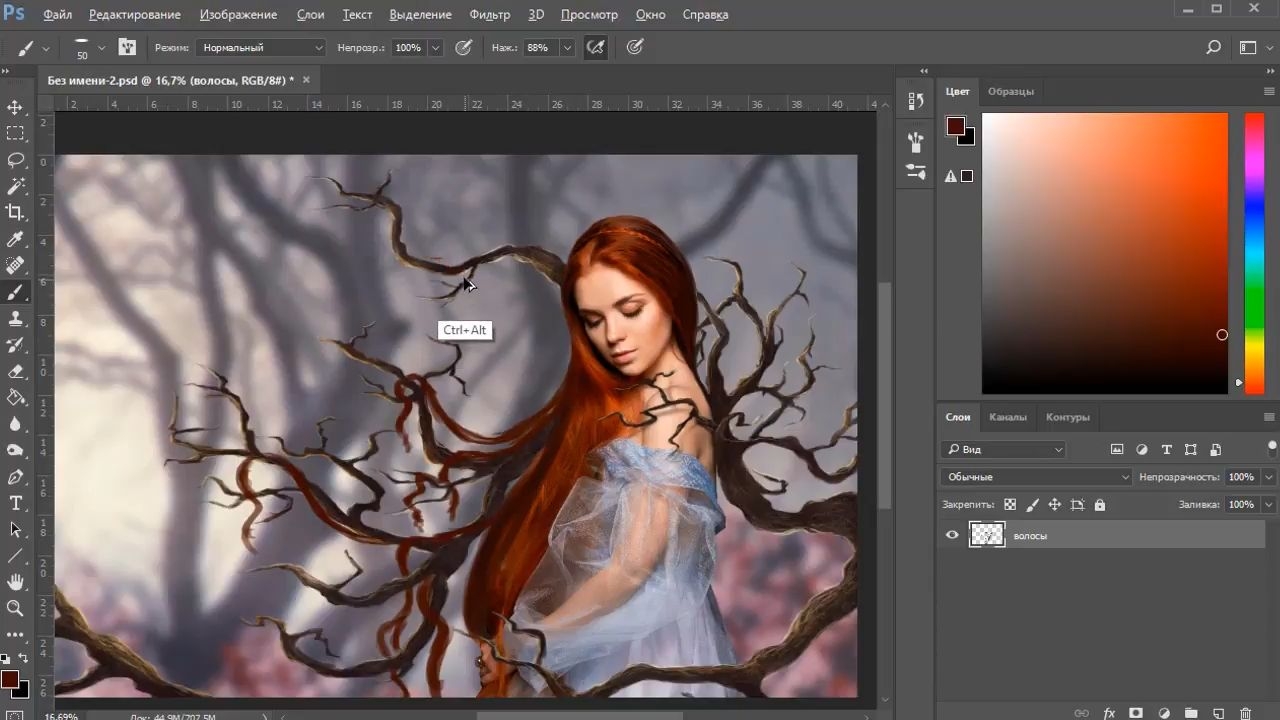The image size is (1280, 720).
Task: Add a layer mask
Action: click(1136, 713)
